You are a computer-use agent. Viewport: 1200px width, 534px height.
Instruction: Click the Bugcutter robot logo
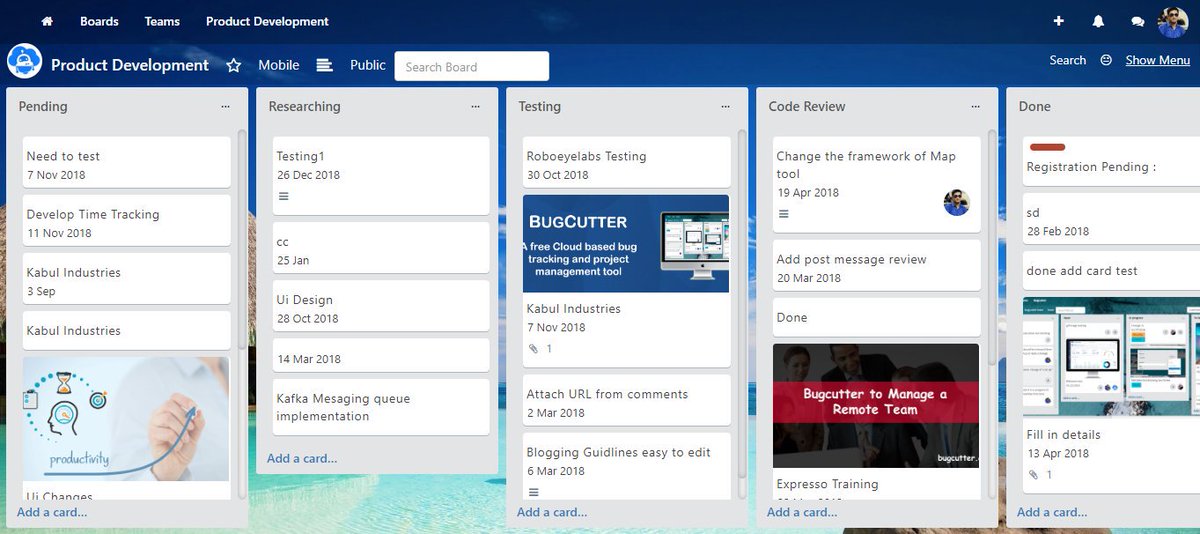click(25, 62)
